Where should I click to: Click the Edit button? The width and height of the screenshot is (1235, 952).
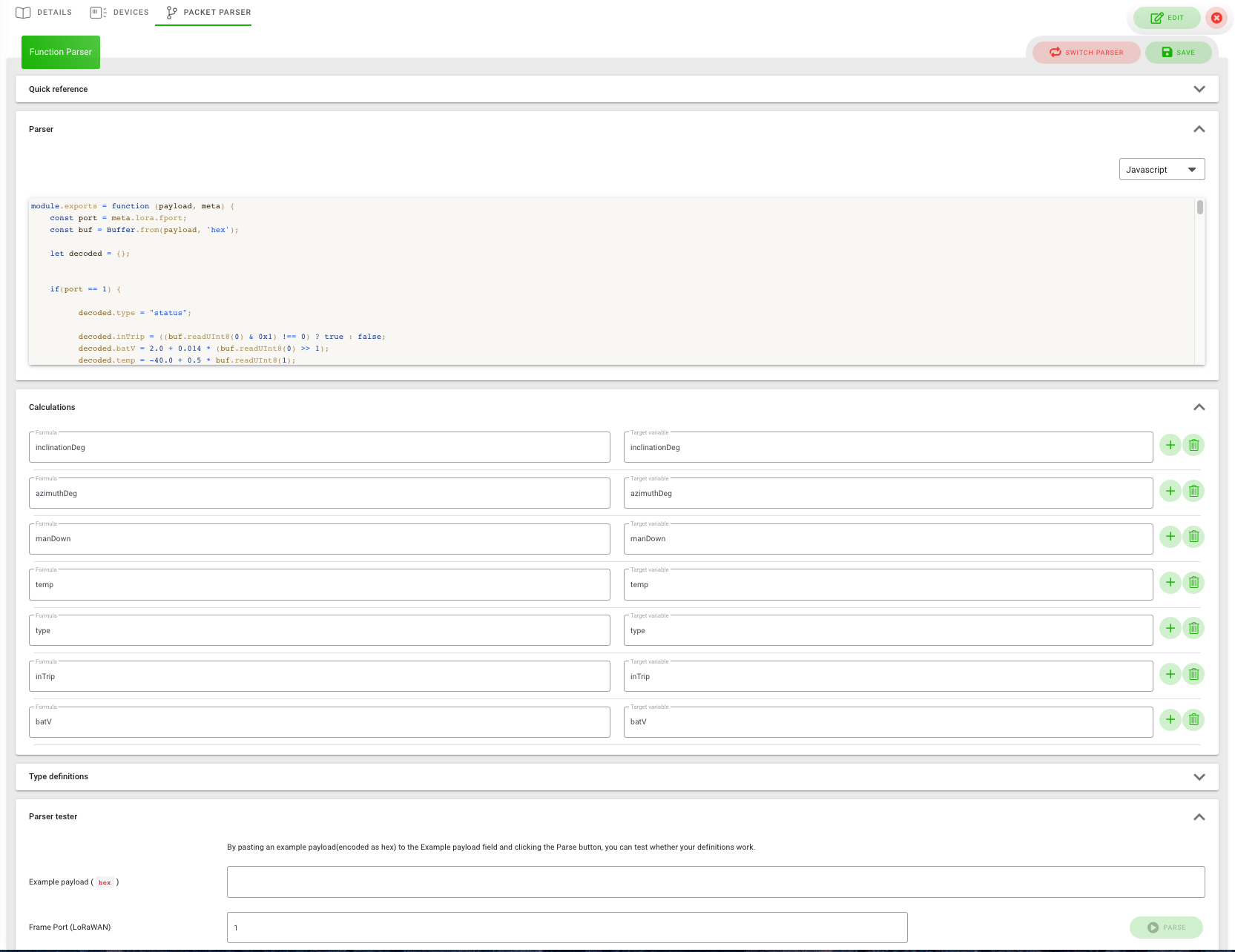click(x=1167, y=18)
